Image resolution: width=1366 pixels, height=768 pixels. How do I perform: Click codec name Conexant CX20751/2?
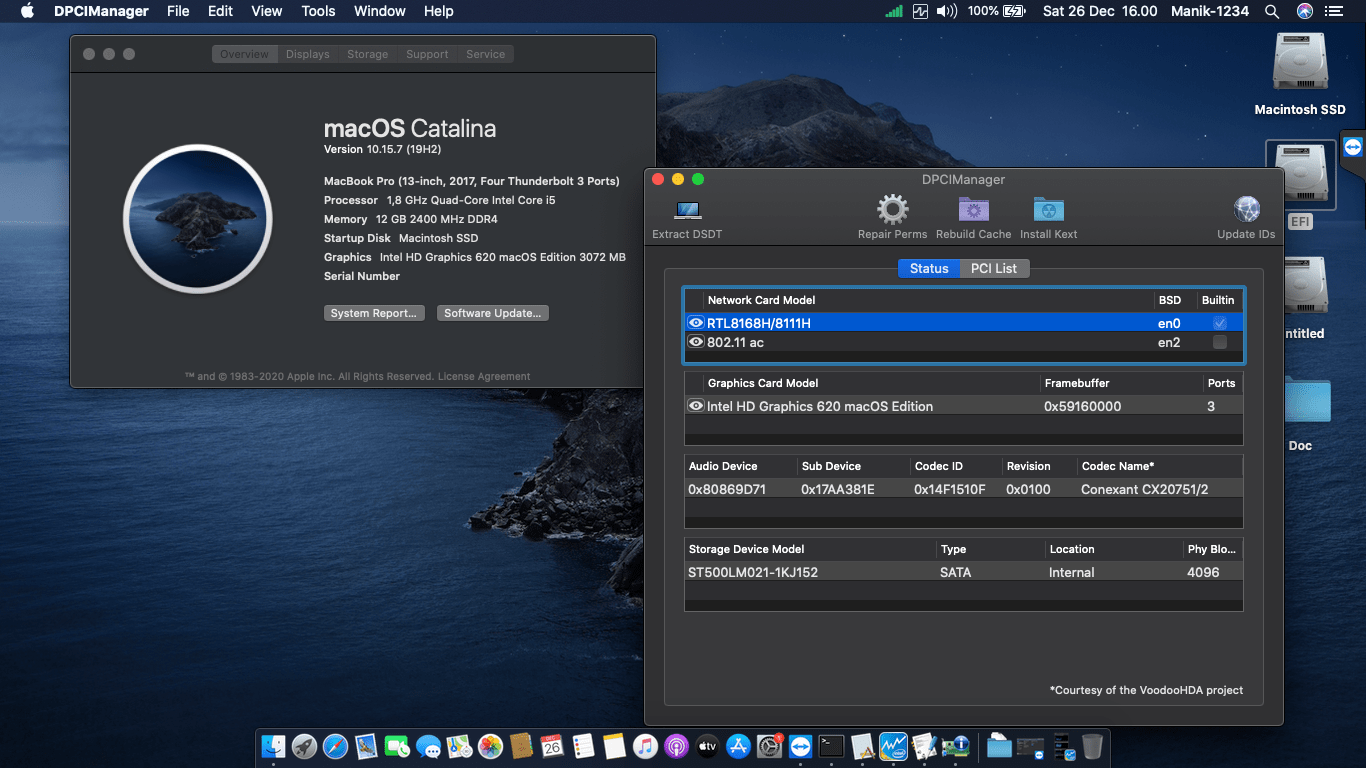click(x=1145, y=489)
